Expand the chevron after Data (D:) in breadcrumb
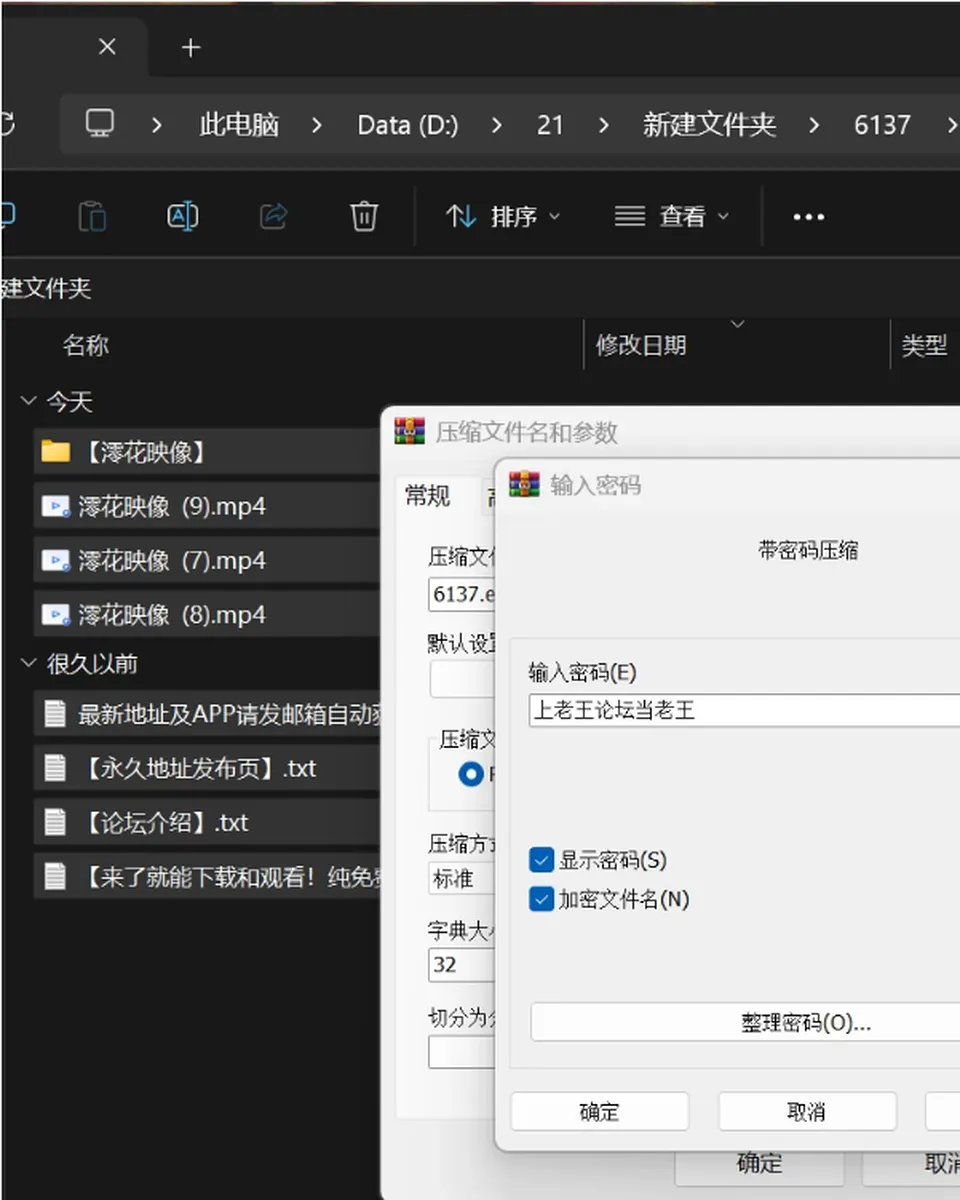 tap(497, 125)
